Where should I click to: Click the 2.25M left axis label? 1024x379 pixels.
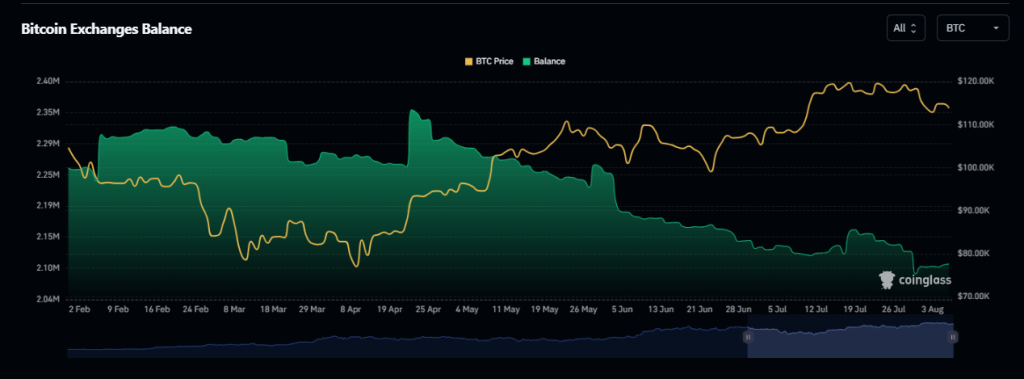(48, 174)
